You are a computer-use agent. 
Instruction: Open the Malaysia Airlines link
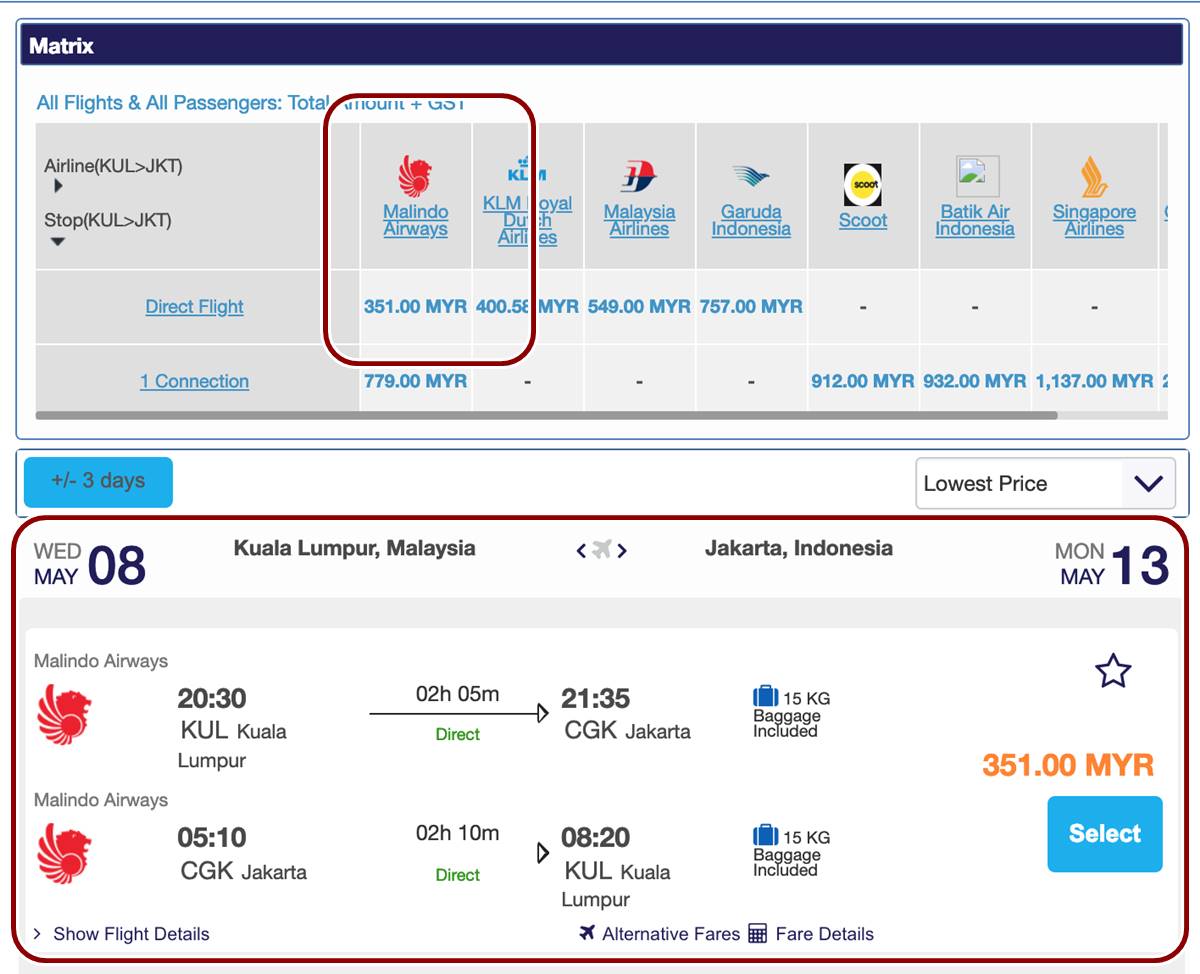639,220
